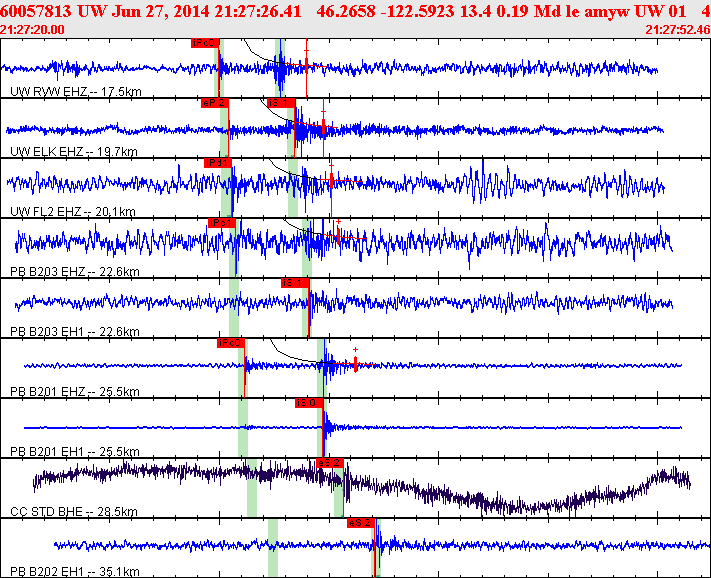Select the UW ELK EHZ -- 19.7km label

coord(73,151)
